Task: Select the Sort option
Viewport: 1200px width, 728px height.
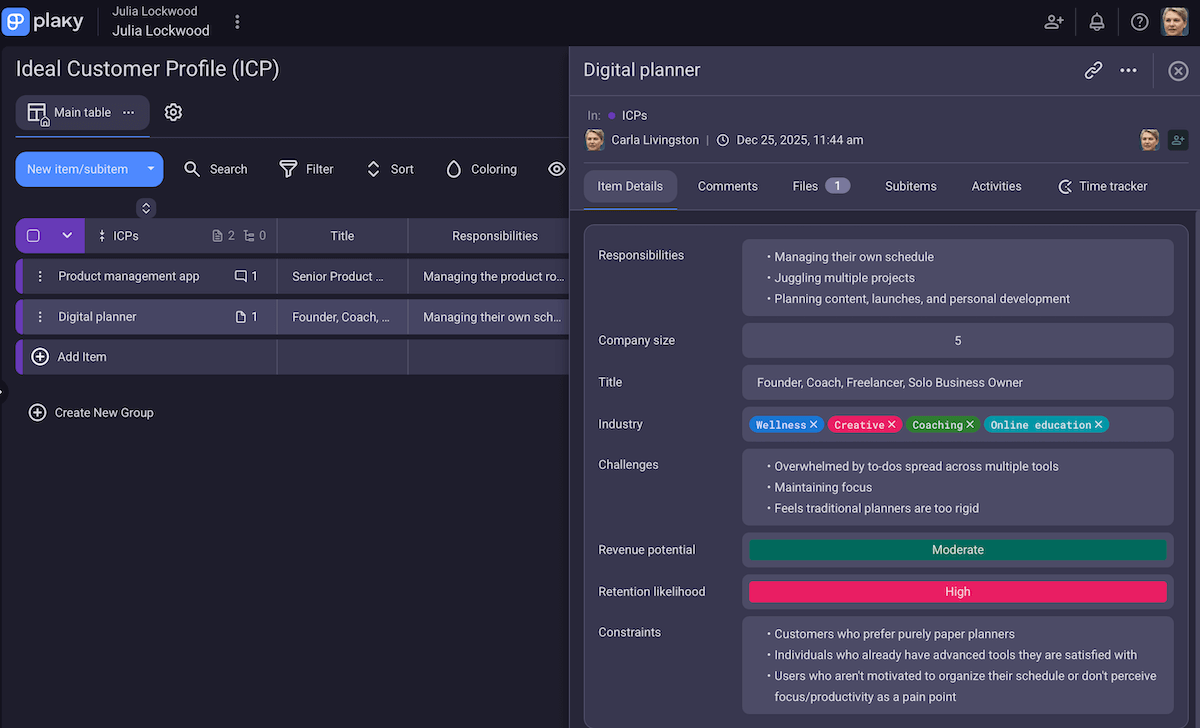Action: [x=373, y=169]
